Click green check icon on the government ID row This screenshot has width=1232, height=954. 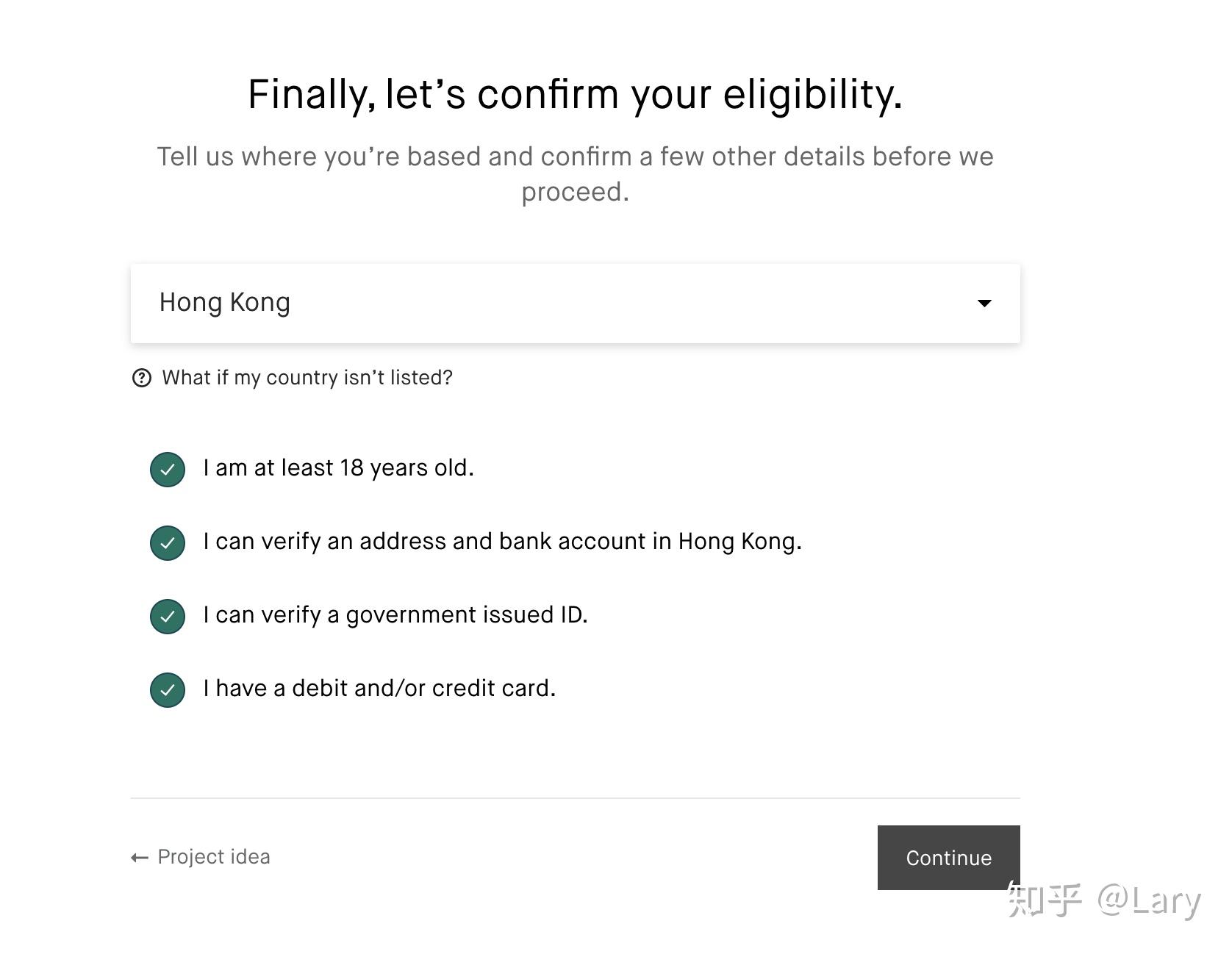coord(168,617)
